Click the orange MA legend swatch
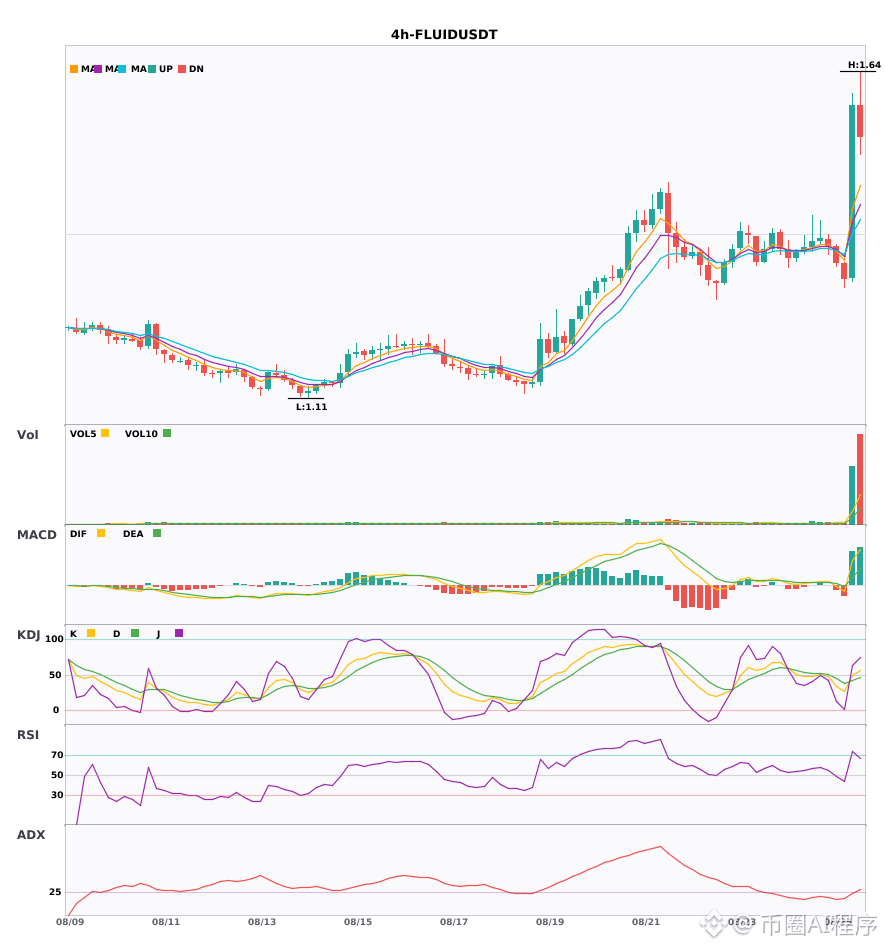Screen dimensions: 885x950 pos(74,69)
